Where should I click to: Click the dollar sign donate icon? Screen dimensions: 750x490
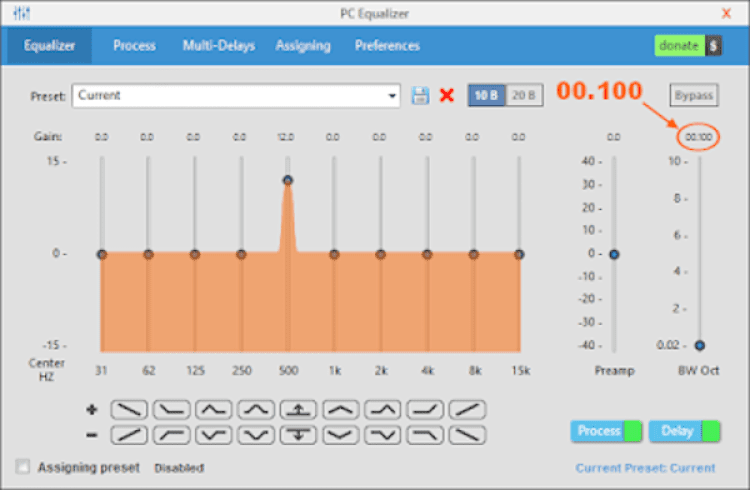pos(713,46)
